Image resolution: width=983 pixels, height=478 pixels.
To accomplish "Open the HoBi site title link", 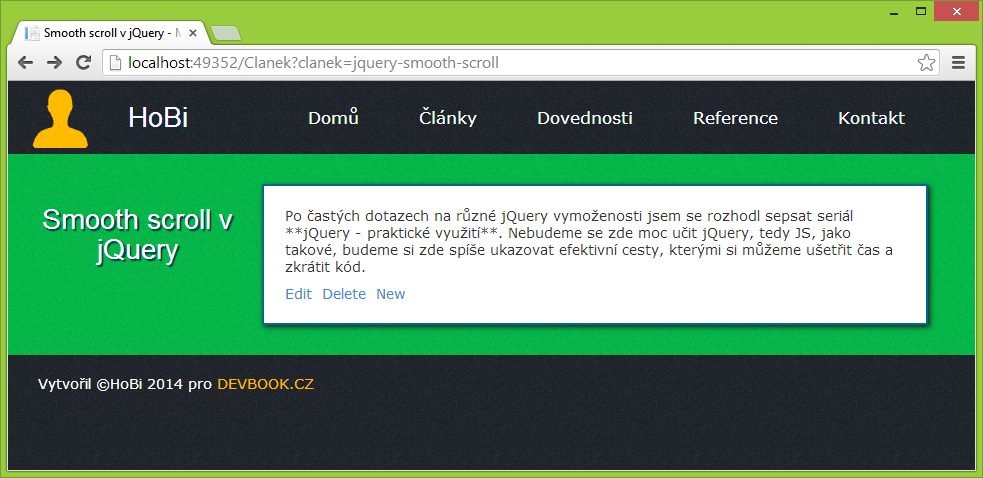I will click(158, 118).
